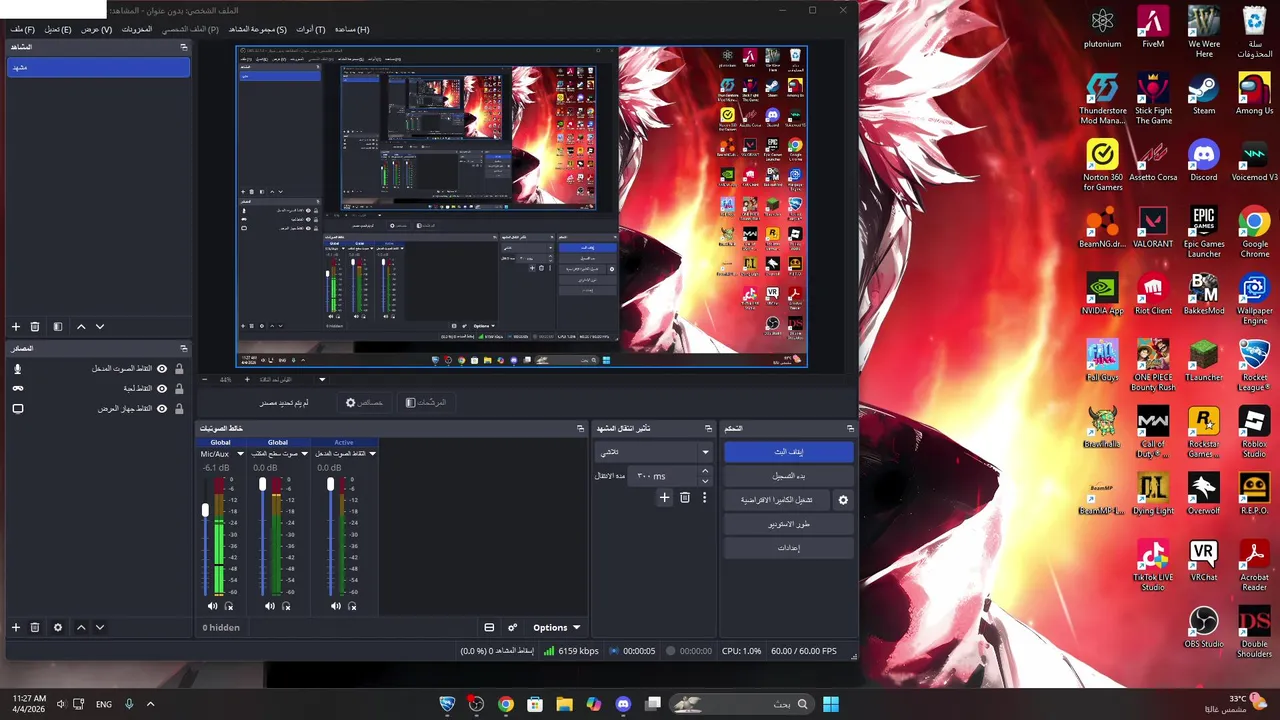The image size is (1280, 720).
Task: Open virtual camera settings gear icon
Action: [x=843, y=500]
